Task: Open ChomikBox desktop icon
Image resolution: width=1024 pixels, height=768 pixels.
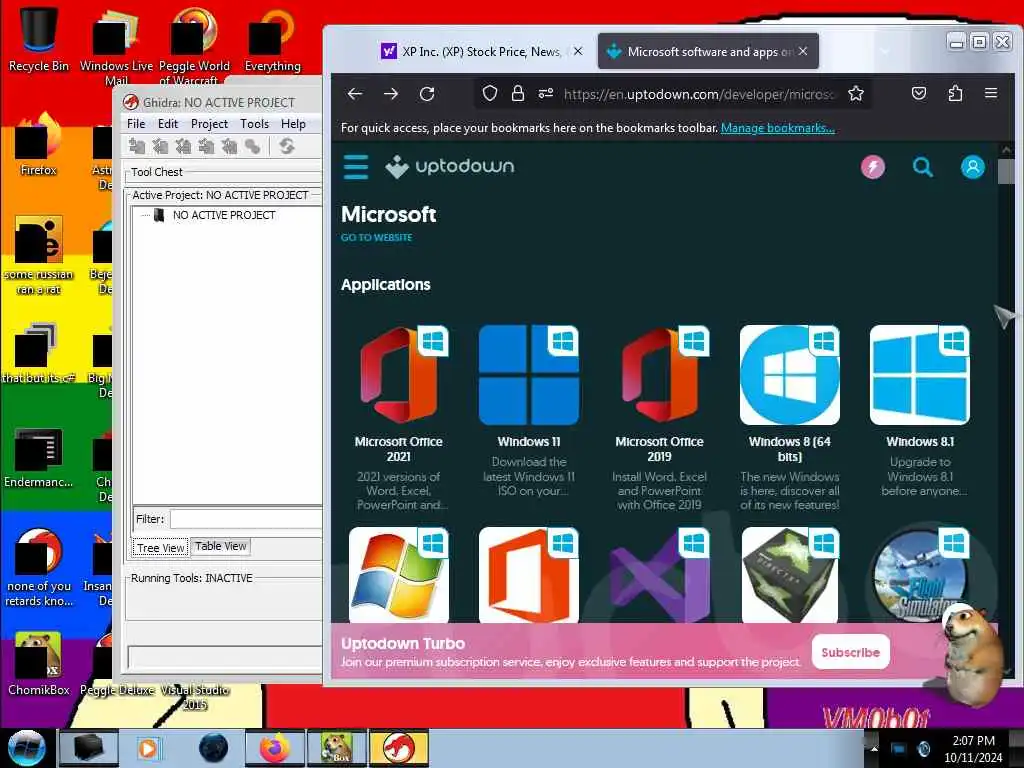Action: point(38,663)
